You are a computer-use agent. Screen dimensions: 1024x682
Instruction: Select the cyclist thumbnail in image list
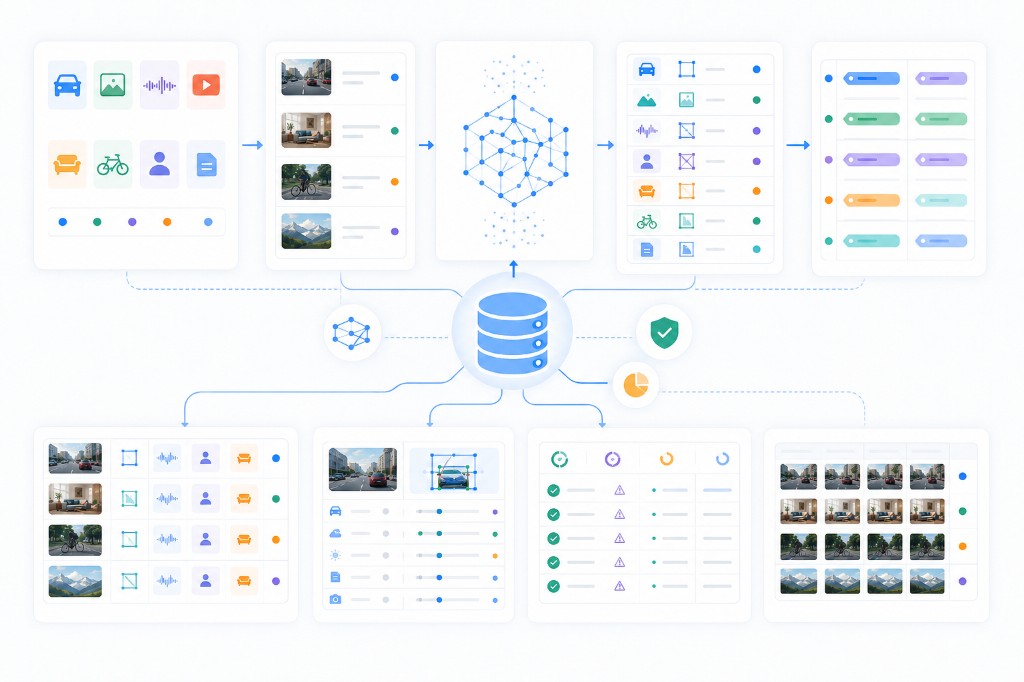306,182
